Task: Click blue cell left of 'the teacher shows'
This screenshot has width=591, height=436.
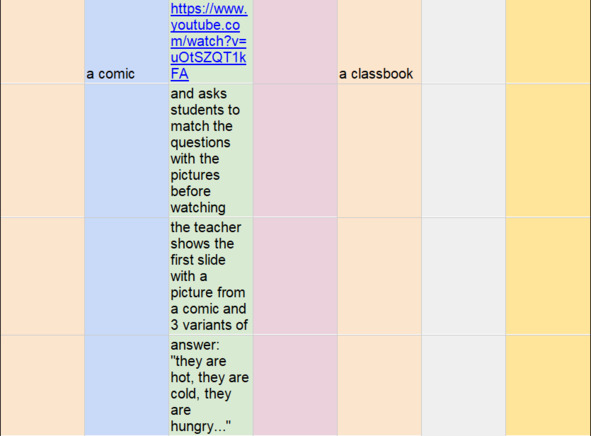Action: coord(126,276)
